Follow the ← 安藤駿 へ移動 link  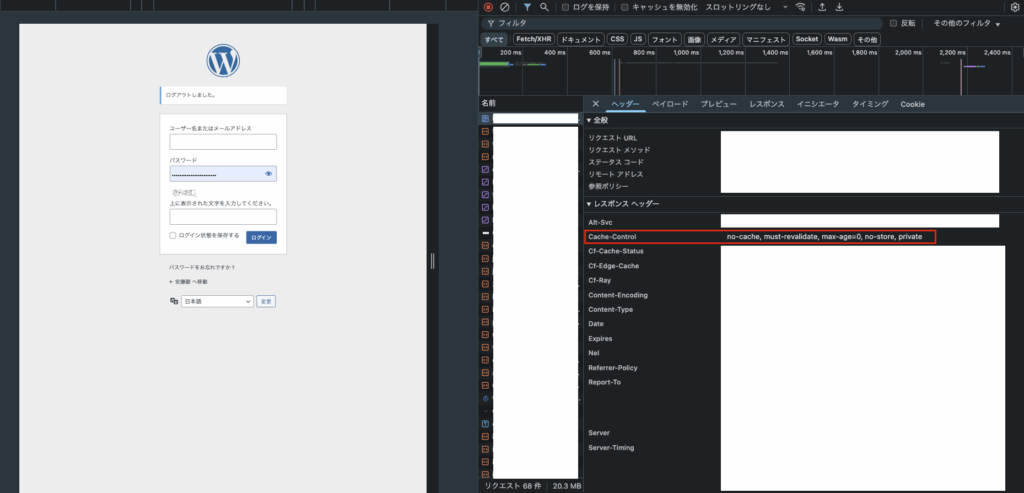pos(188,282)
